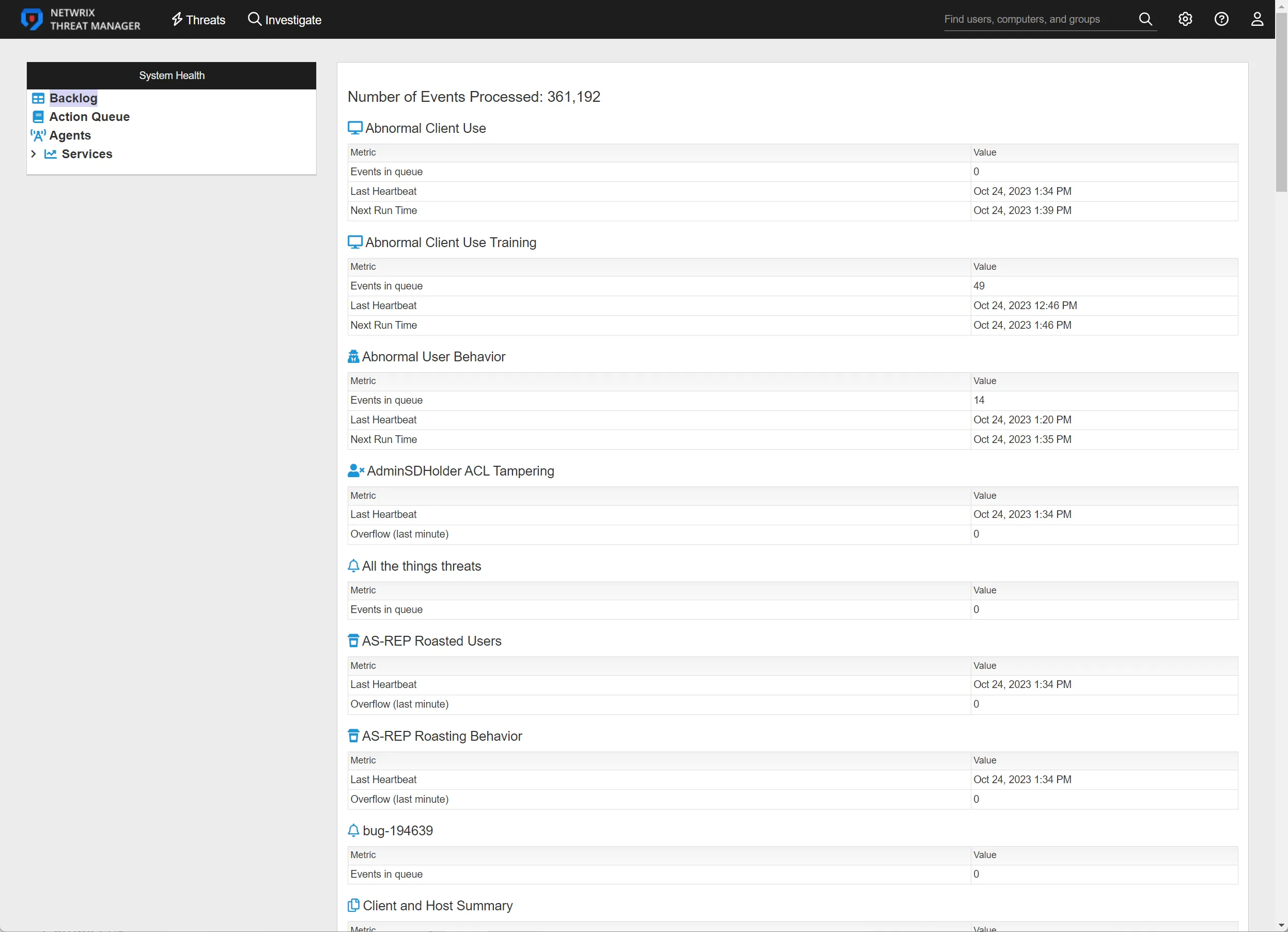Screen dimensions: 1288x932
Task: Click the search magnifier button in header
Action: click(1145, 19)
